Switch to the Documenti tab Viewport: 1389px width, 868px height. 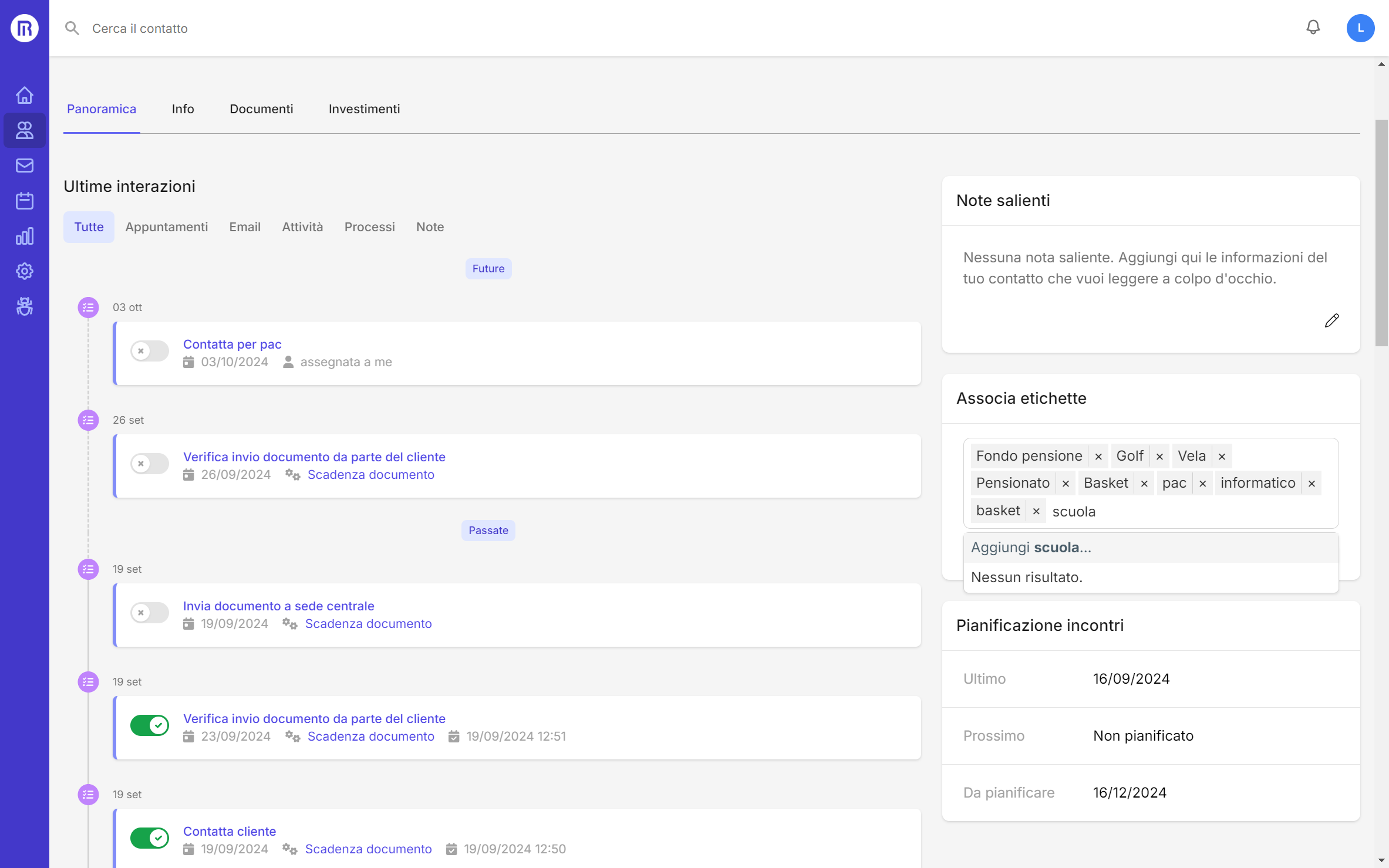point(261,109)
